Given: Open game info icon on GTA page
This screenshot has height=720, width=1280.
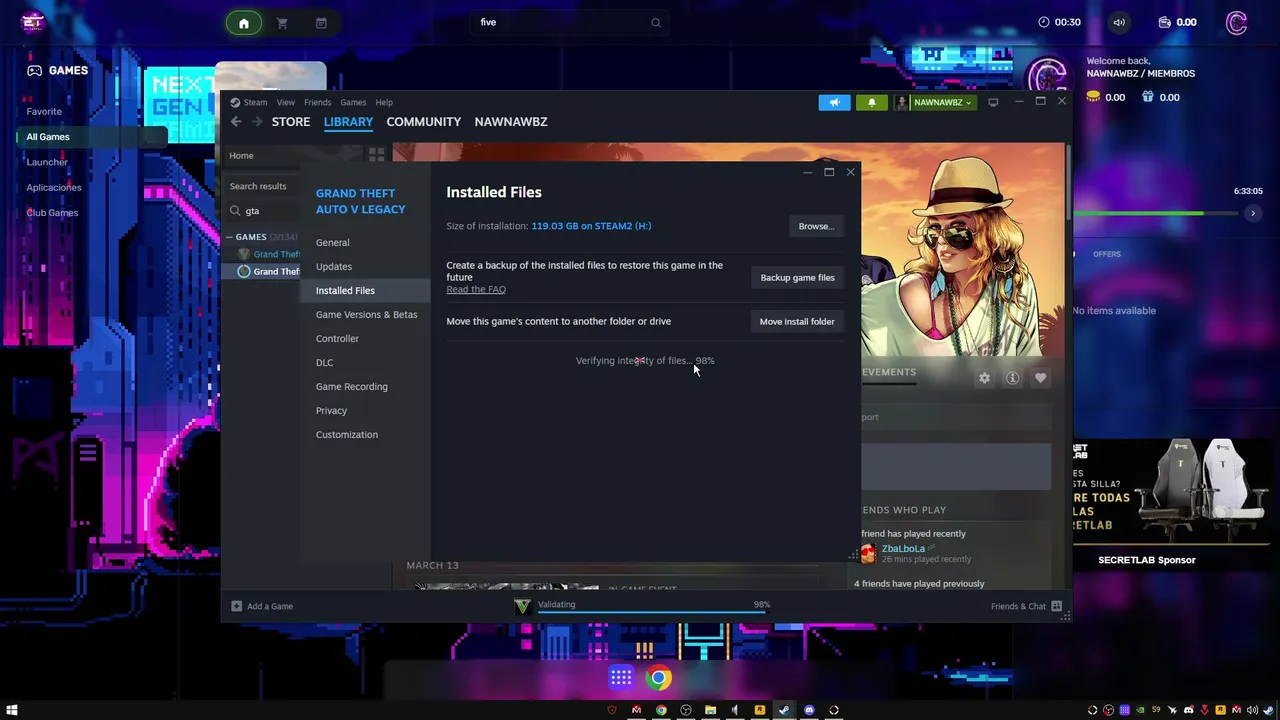Looking at the screenshot, I should (x=1013, y=378).
